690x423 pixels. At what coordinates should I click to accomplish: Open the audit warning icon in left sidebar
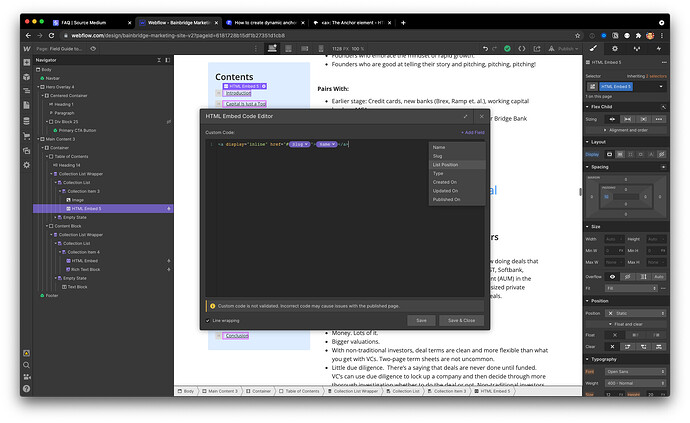tap(26, 353)
